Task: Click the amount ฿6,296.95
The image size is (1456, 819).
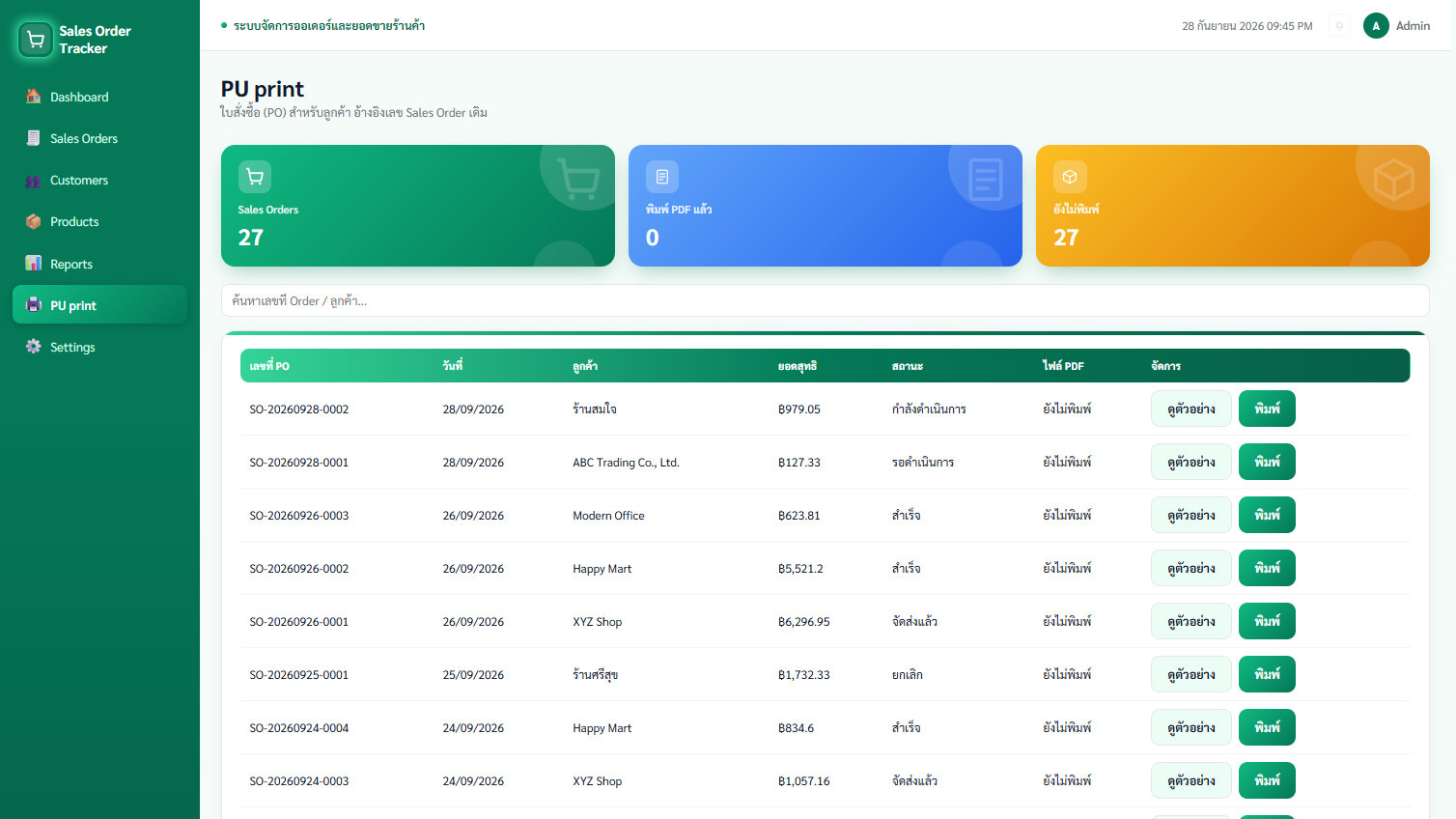Action: click(804, 622)
